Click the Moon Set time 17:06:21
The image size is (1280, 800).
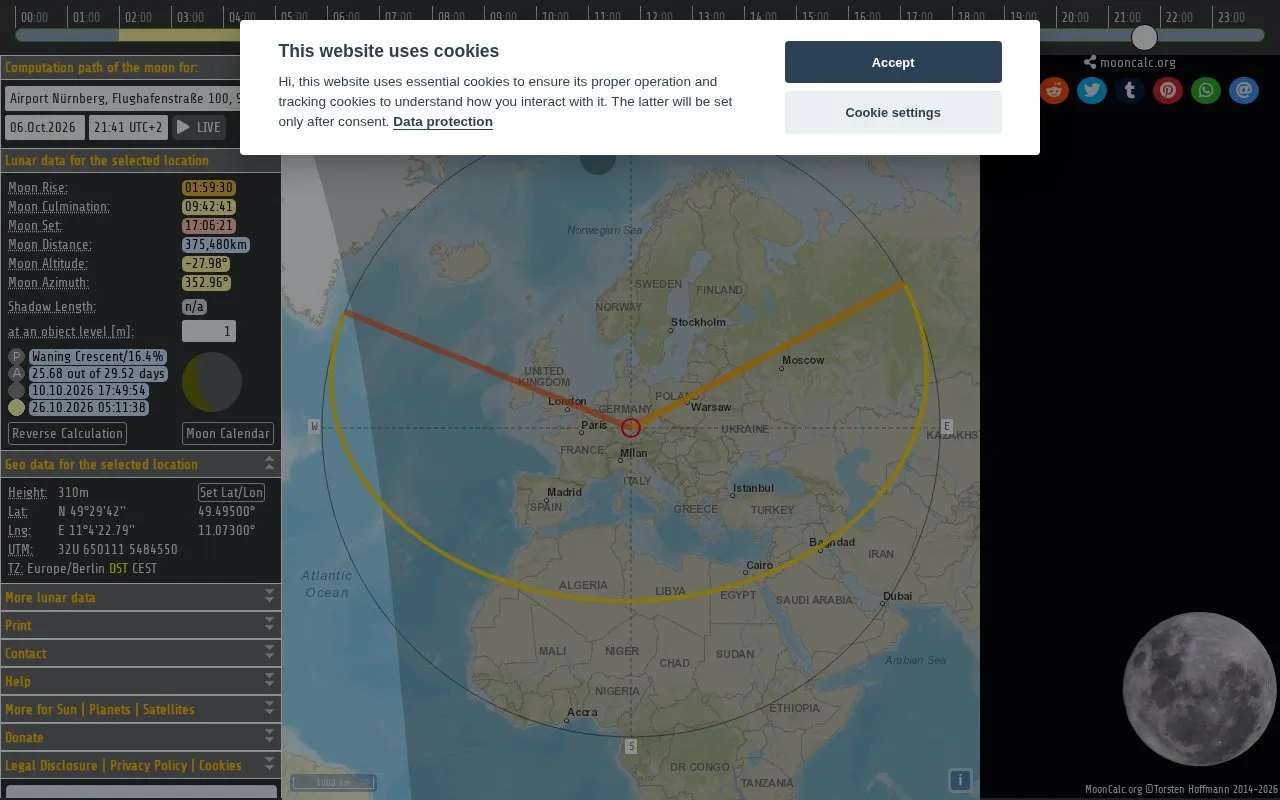pos(209,226)
